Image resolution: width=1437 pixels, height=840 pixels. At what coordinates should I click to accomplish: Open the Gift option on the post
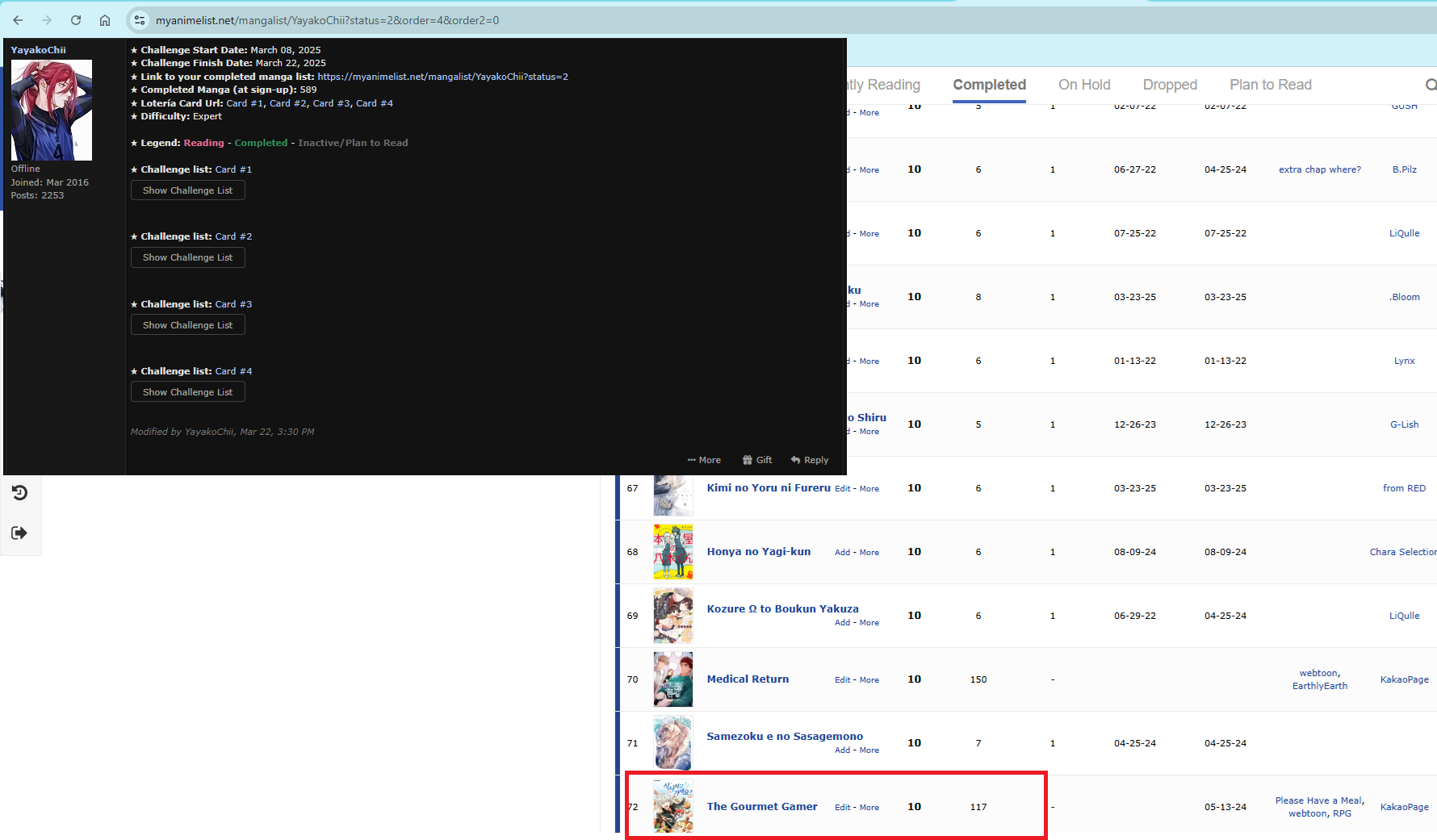[x=757, y=460]
